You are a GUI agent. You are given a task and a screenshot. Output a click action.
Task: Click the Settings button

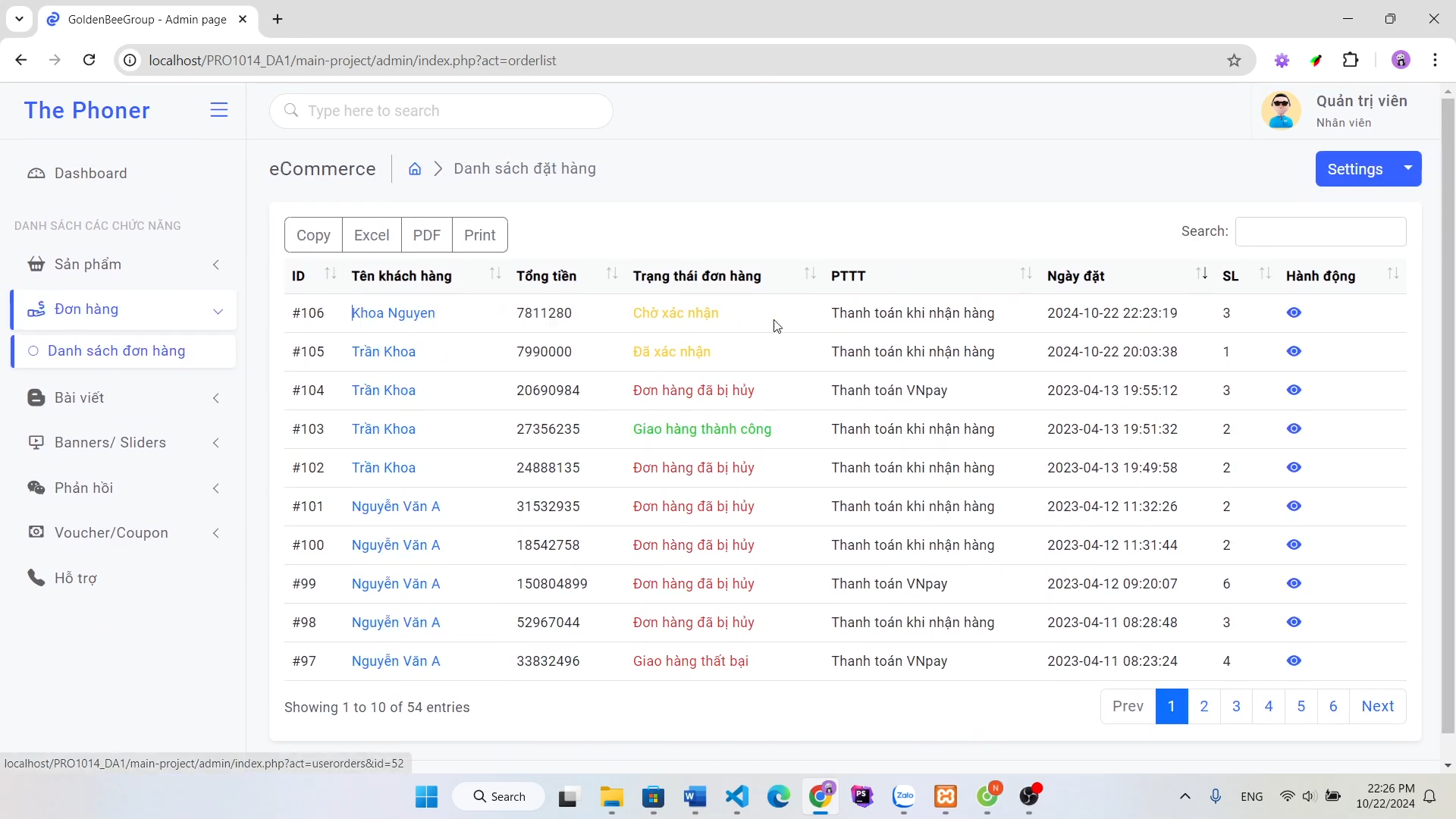(1355, 168)
